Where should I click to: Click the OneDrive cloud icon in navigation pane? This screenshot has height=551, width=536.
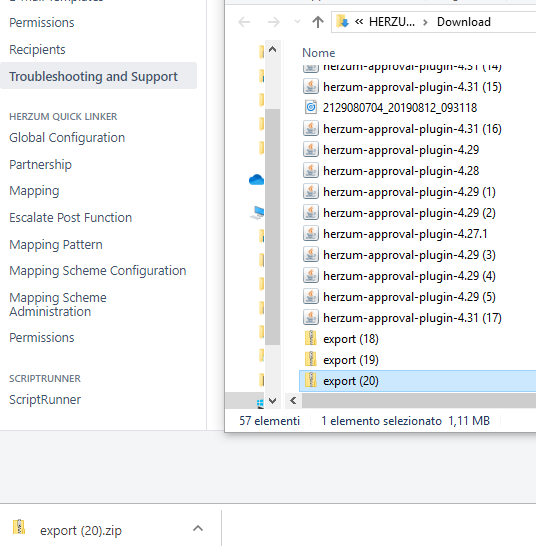256,180
